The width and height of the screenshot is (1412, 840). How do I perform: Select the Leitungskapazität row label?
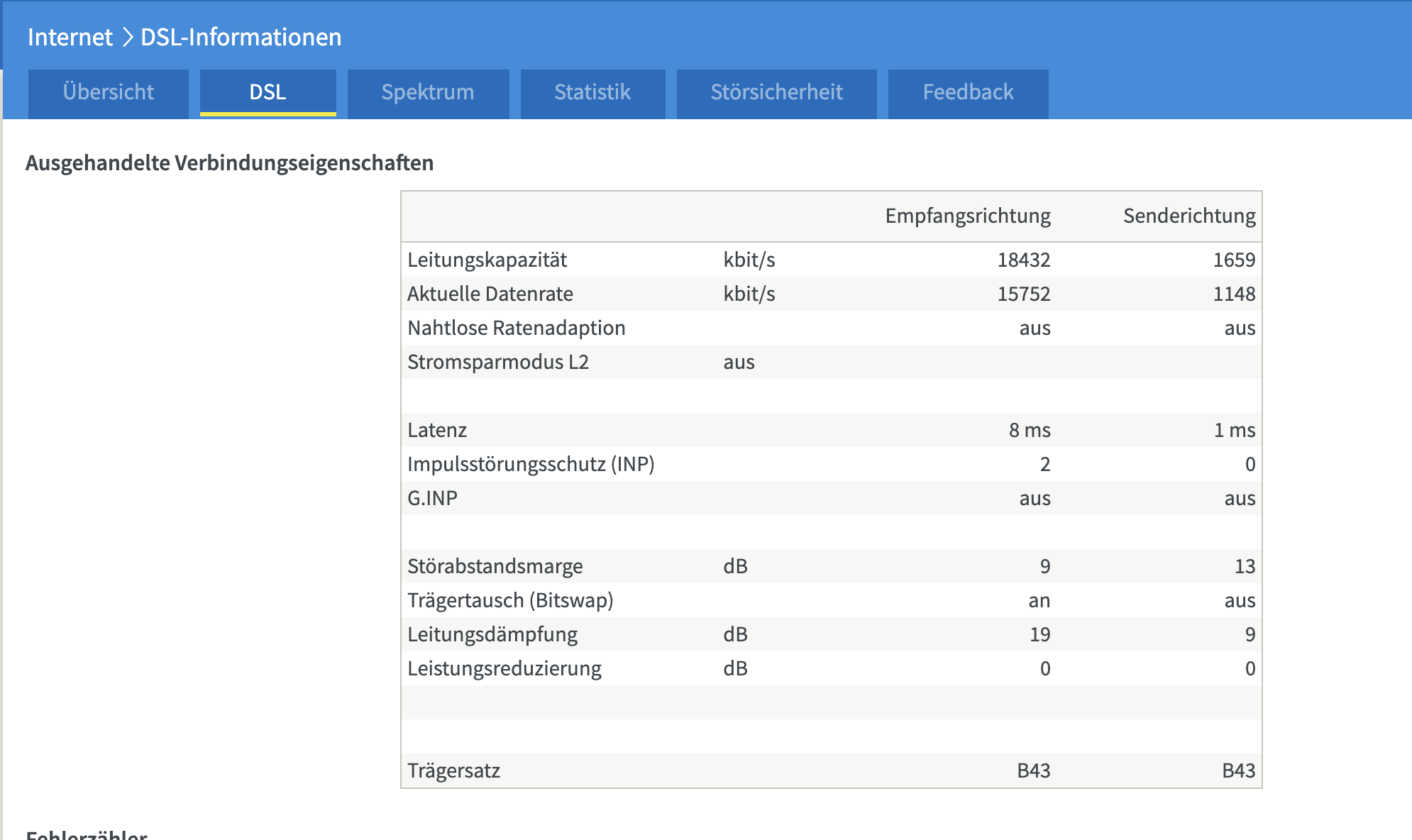(487, 260)
